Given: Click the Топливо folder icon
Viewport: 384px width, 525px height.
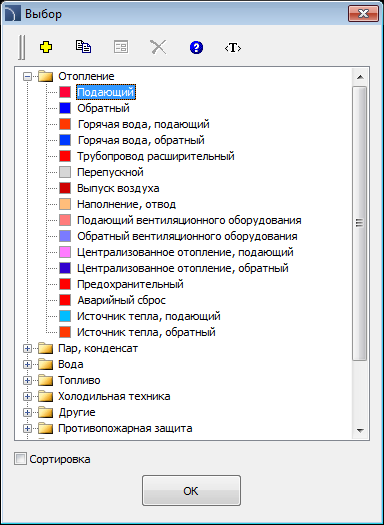Looking at the screenshot, I should pos(46,380).
